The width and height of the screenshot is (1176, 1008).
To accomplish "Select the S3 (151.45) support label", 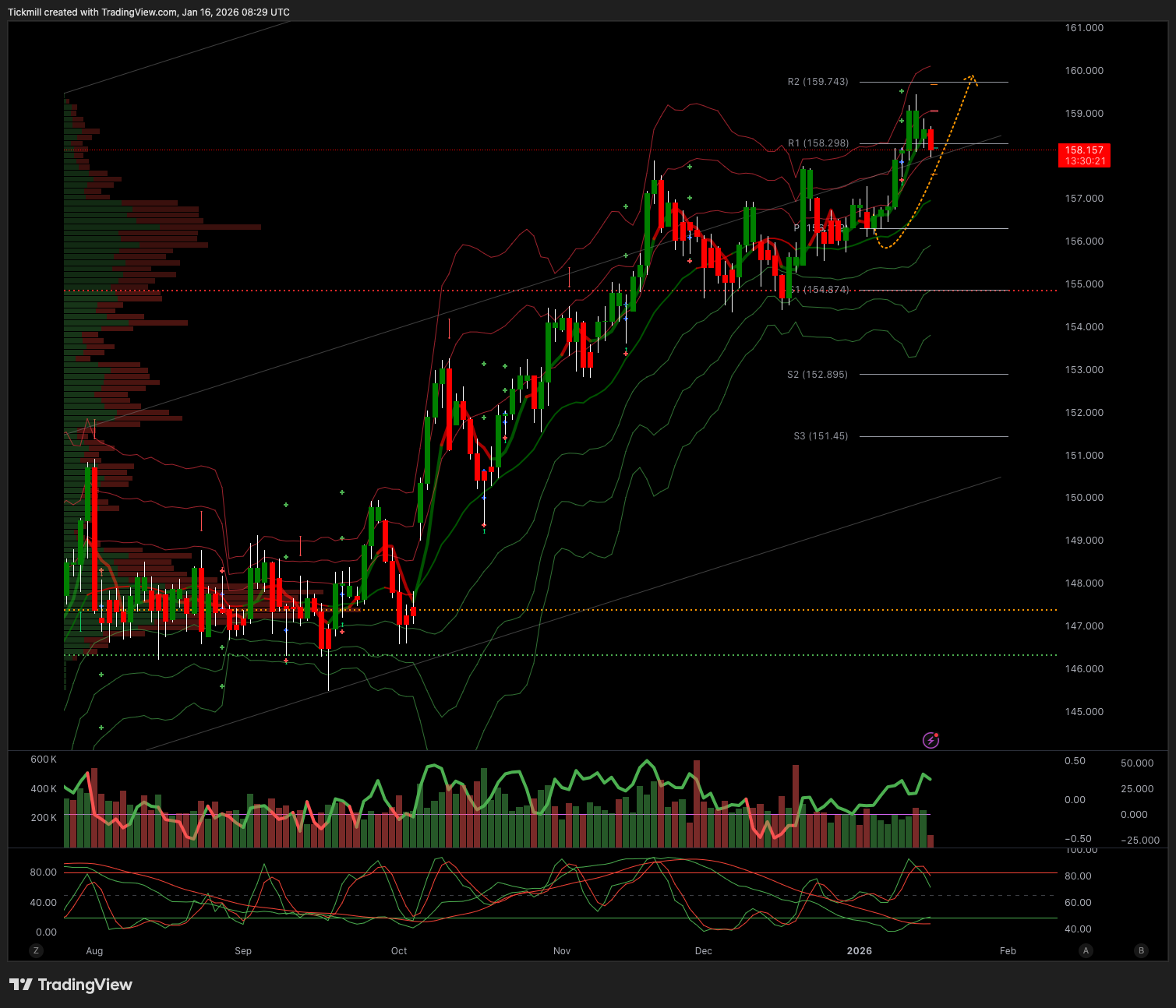I will click(821, 436).
